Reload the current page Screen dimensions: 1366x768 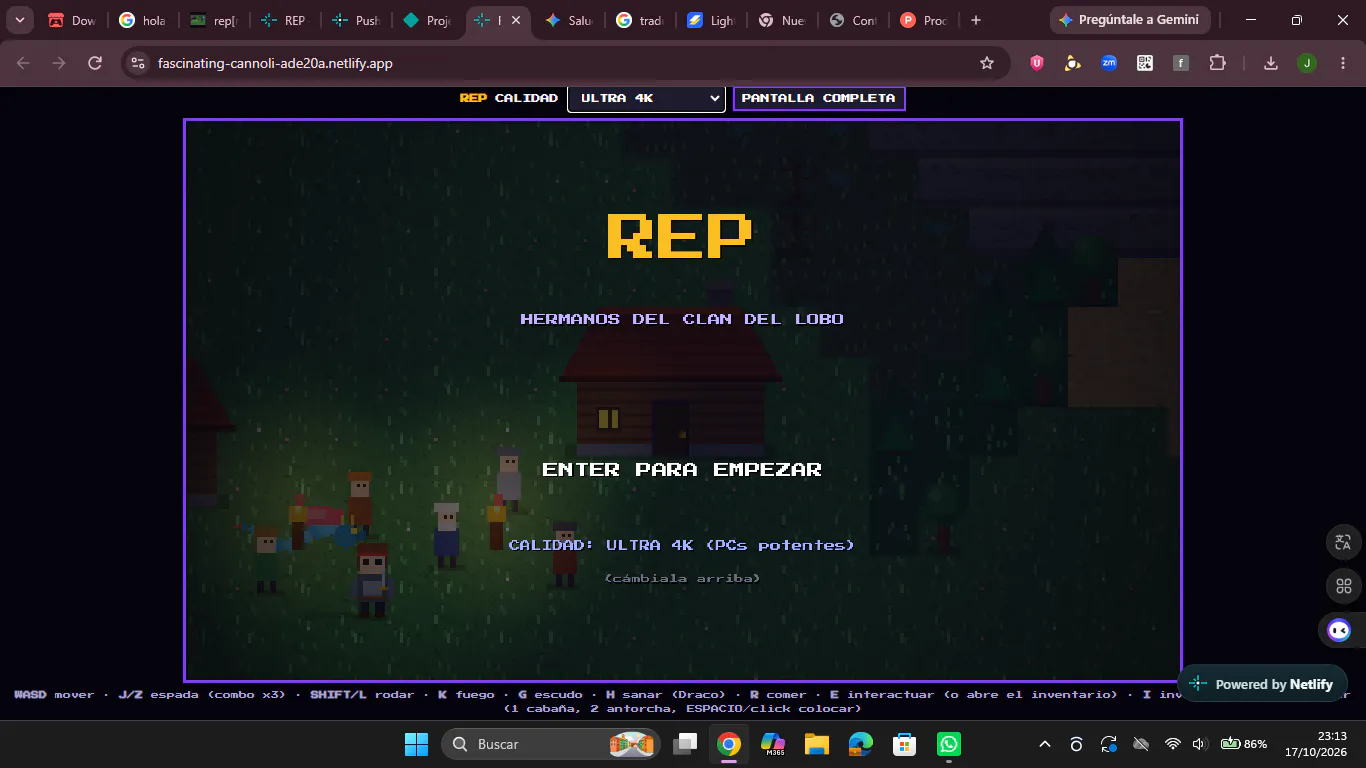(x=95, y=63)
